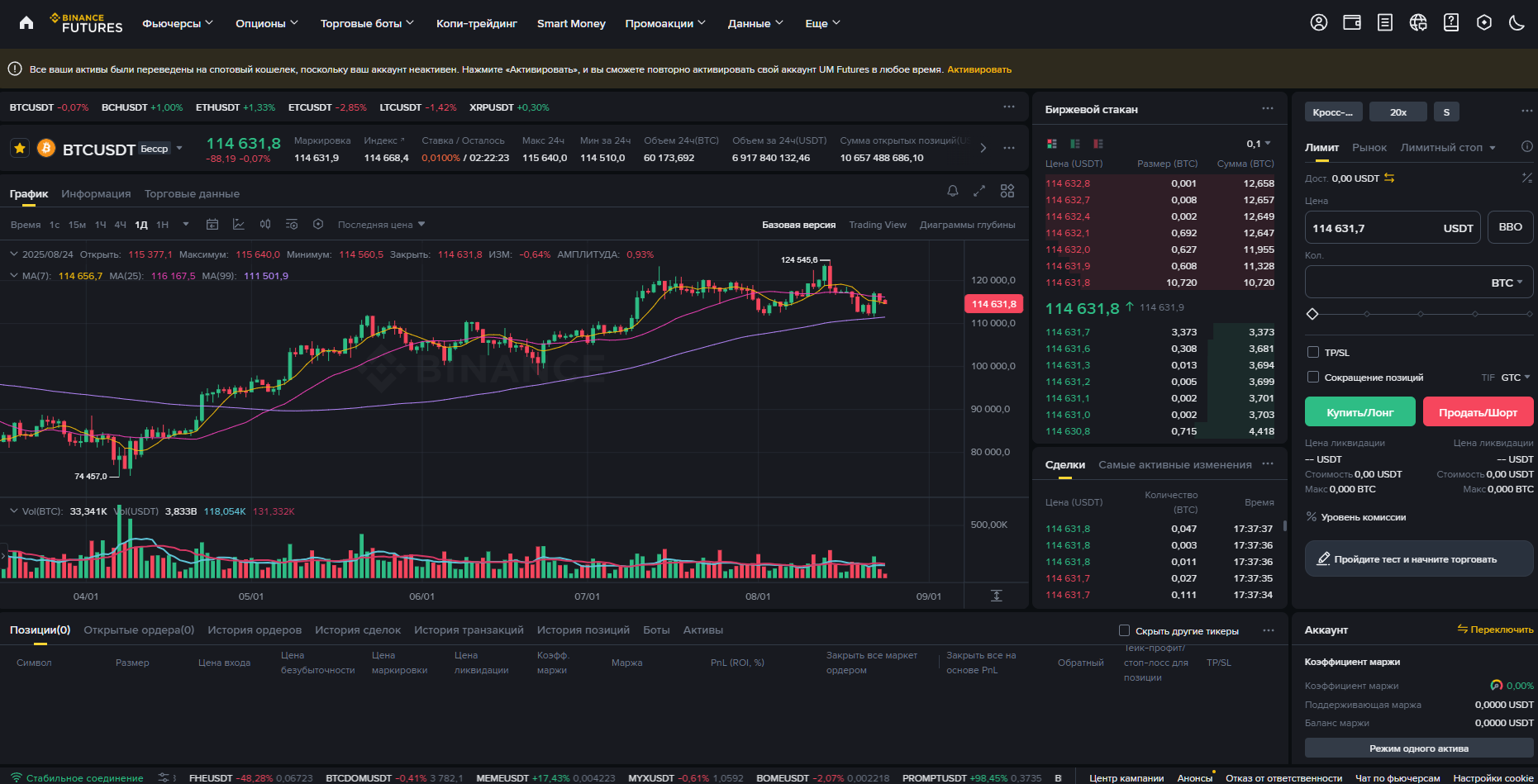The height and width of the screenshot is (784, 1538).
Task: Select the Рынок order tab
Action: tap(1369, 147)
